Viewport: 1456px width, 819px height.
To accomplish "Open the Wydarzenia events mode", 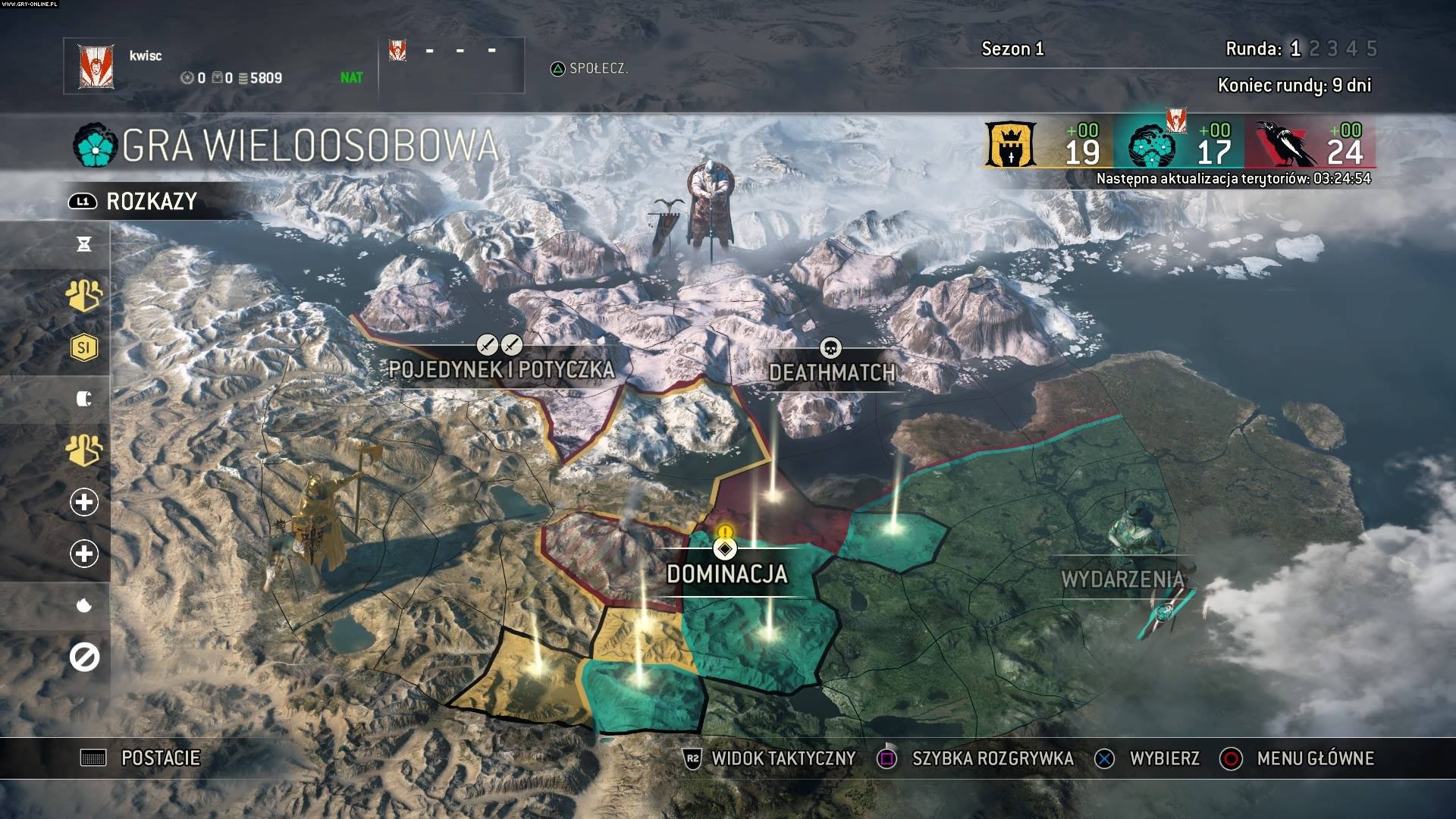I will [1122, 580].
